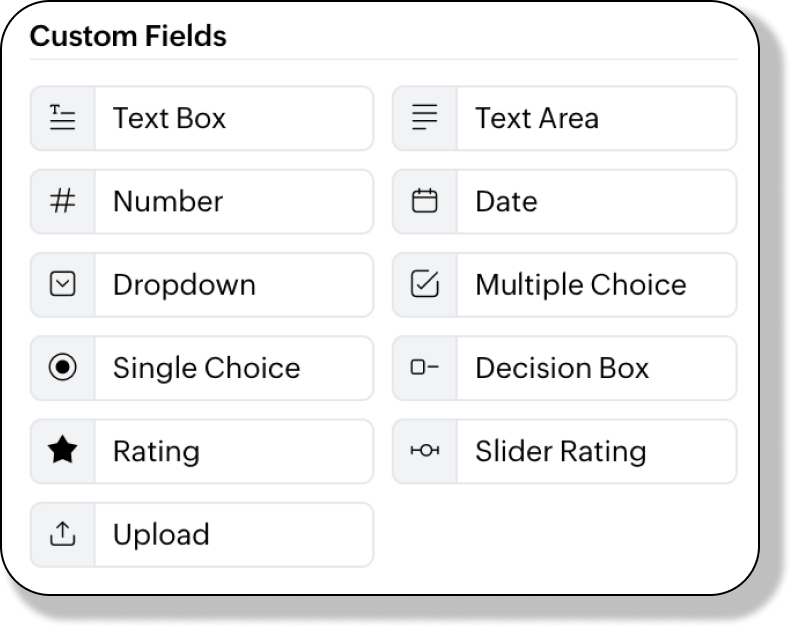
Task: Add a Text Box field
Action: coord(202,118)
